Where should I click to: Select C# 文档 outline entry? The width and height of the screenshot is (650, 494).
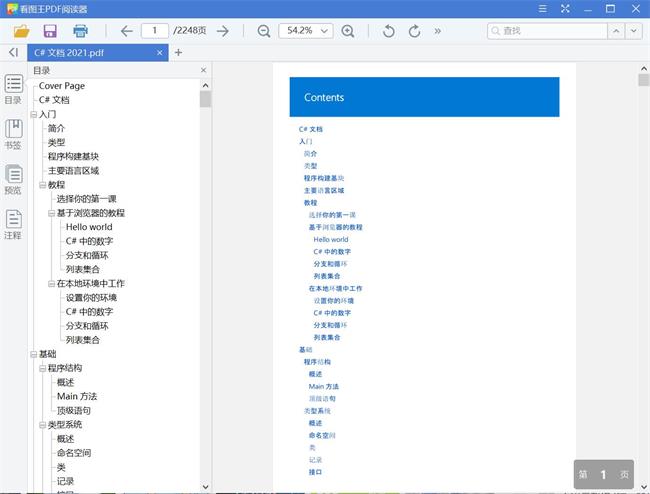[x=54, y=100]
